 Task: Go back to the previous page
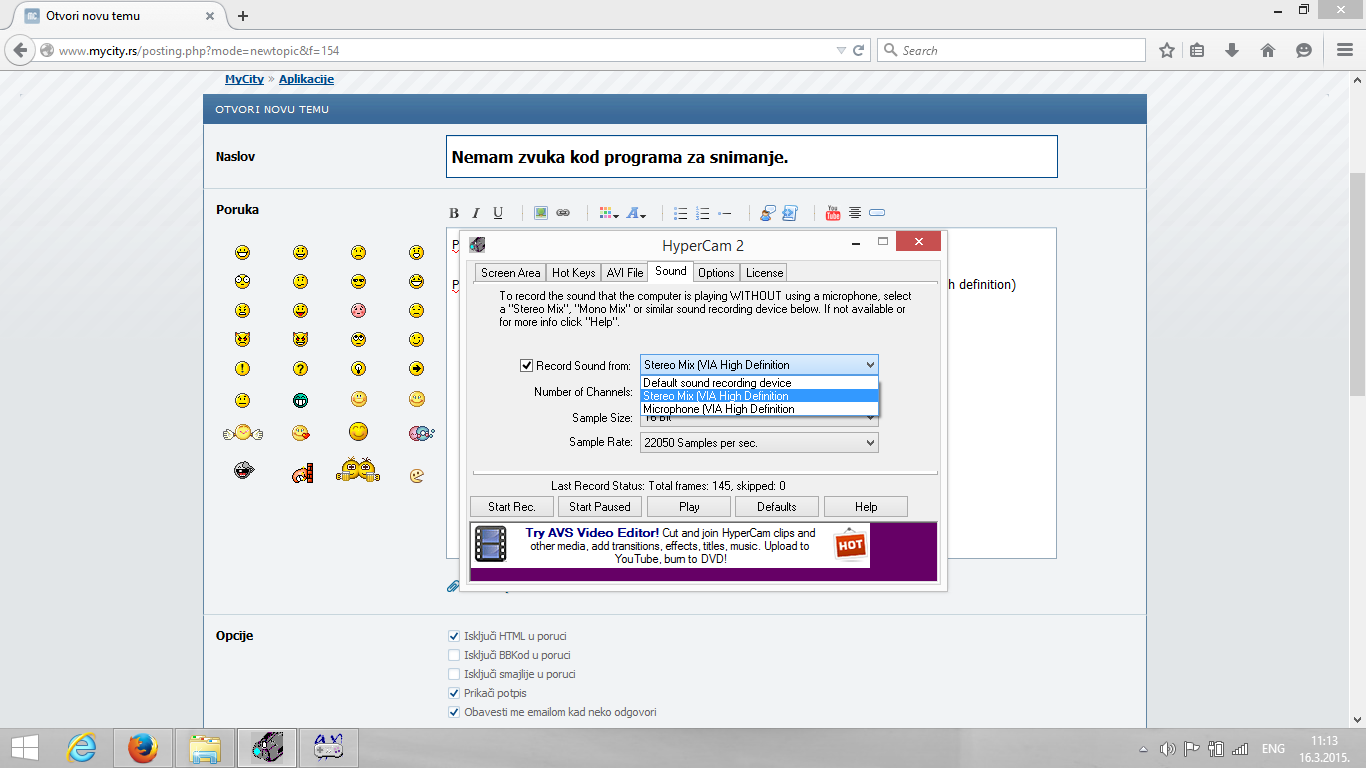click(19, 50)
